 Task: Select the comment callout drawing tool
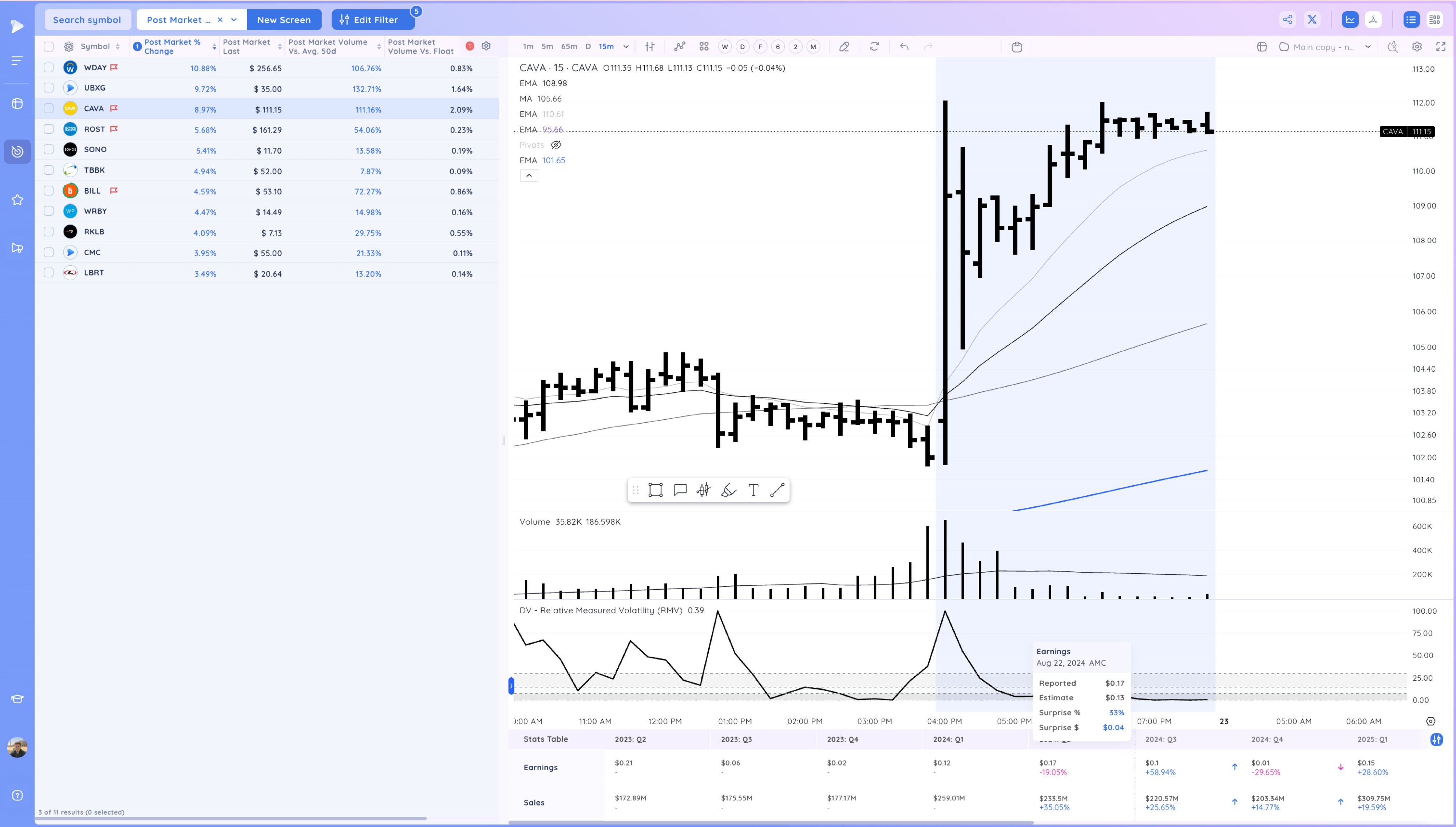click(680, 490)
